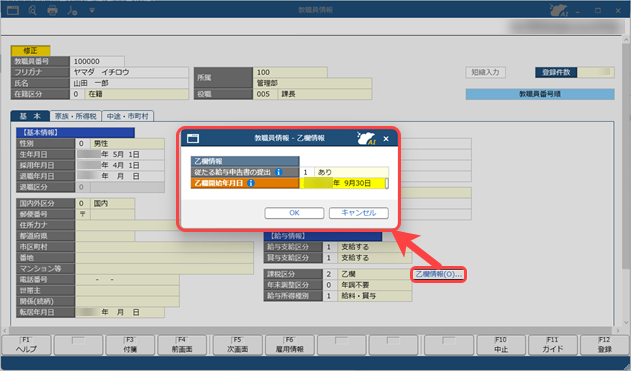Click the window icon in main title bar
Viewport: 631px width, 371px height.
[x=13, y=10]
